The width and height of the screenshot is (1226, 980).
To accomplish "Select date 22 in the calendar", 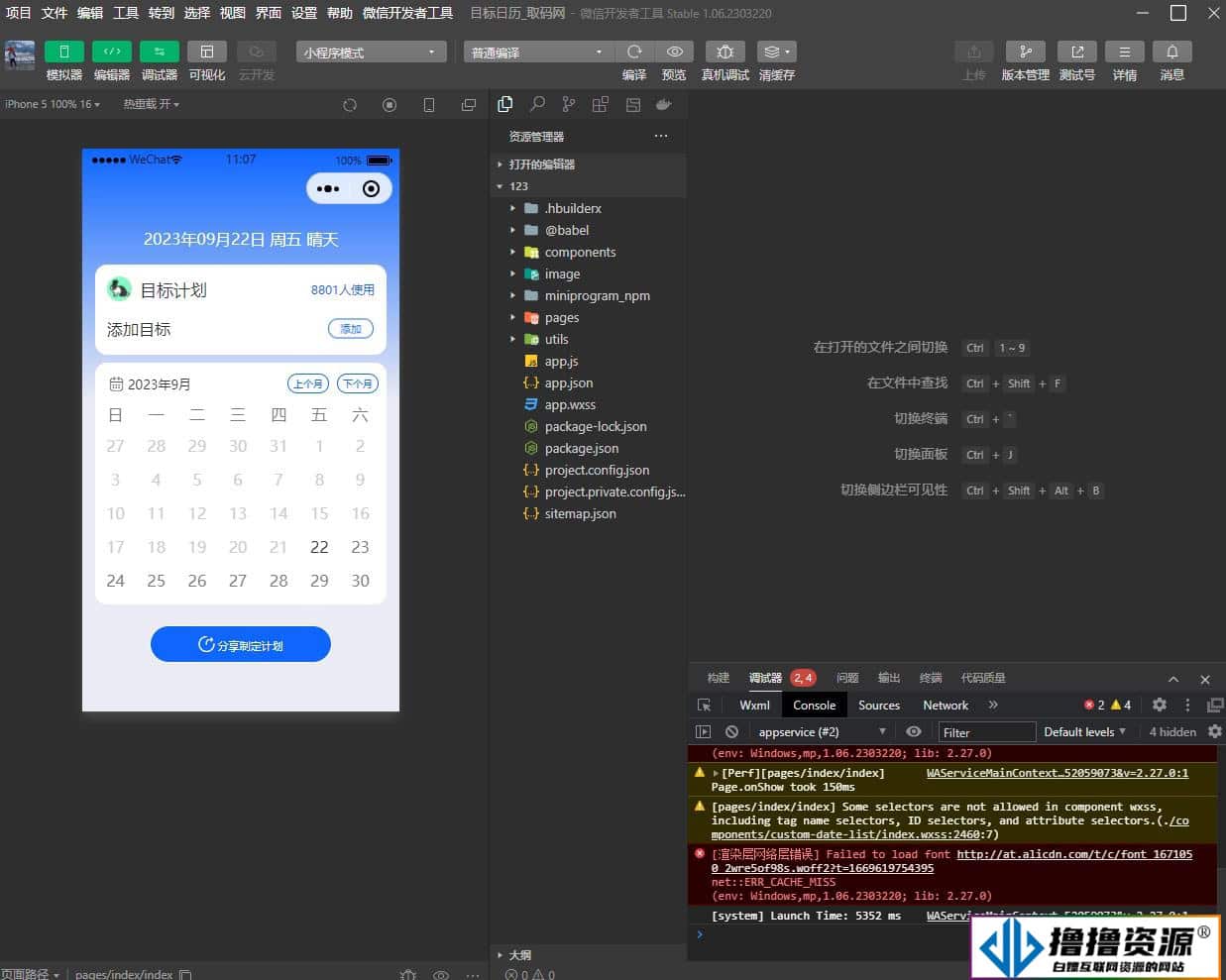I will pos(319,547).
